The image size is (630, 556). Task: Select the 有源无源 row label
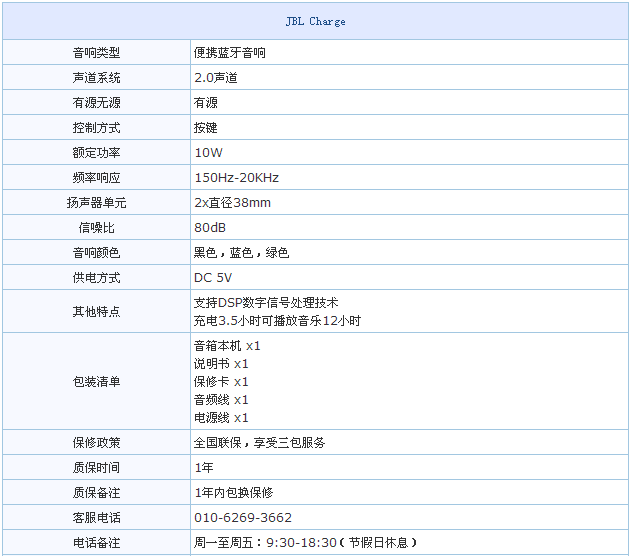(96, 103)
